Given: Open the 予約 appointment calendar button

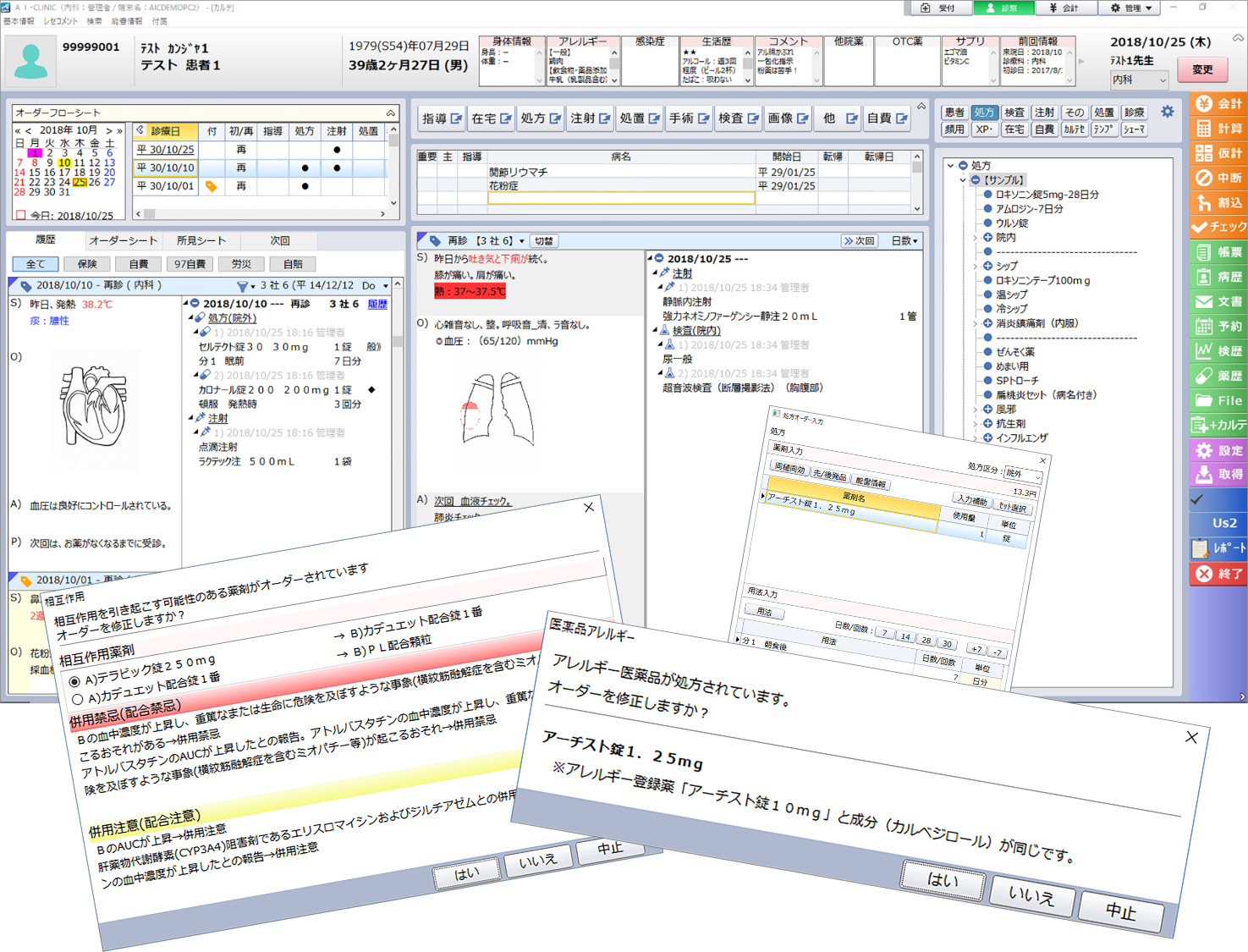Looking at the screenshot, I should click(x=1218, y=326).
